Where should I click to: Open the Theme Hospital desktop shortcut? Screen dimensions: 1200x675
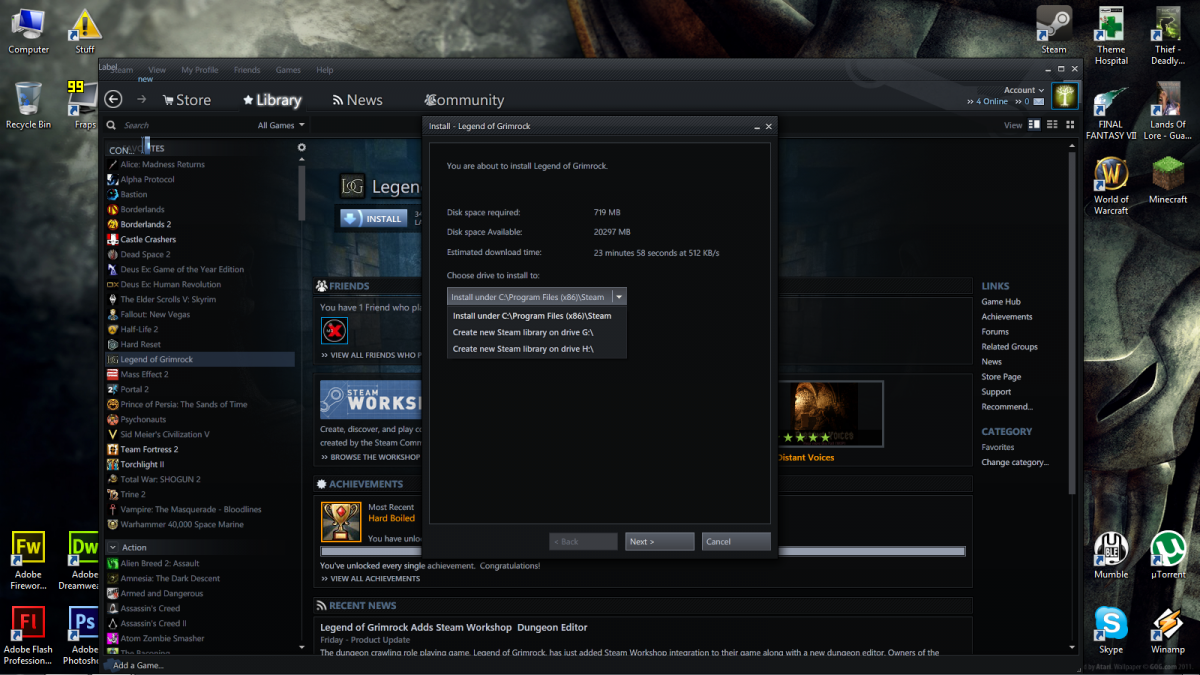pyautogui.click(x=1111, y=36)
